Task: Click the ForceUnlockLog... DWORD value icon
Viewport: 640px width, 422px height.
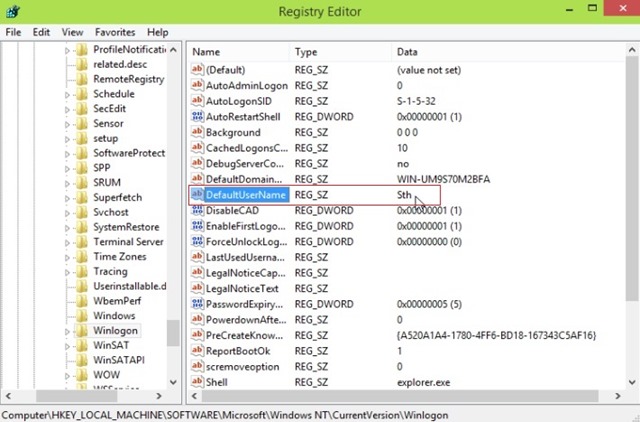Action: click(197, 241)
